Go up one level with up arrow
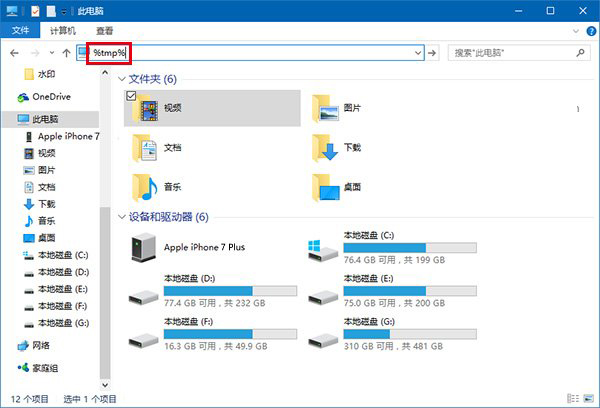This screenshot has width=600, height=408. pos(66,52)
